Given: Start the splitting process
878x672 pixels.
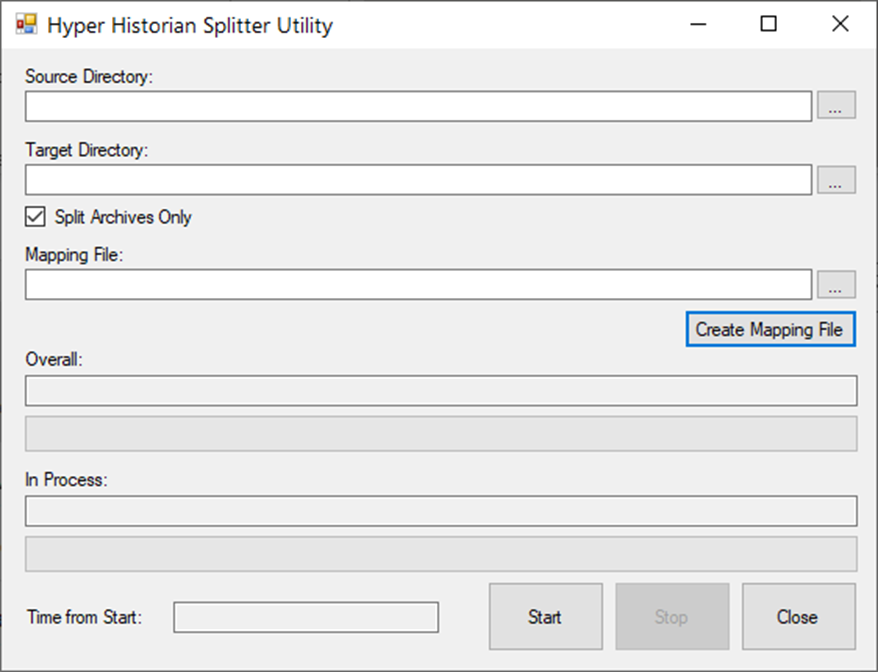Looking at the screenshot, I should (x=545, y=617).
